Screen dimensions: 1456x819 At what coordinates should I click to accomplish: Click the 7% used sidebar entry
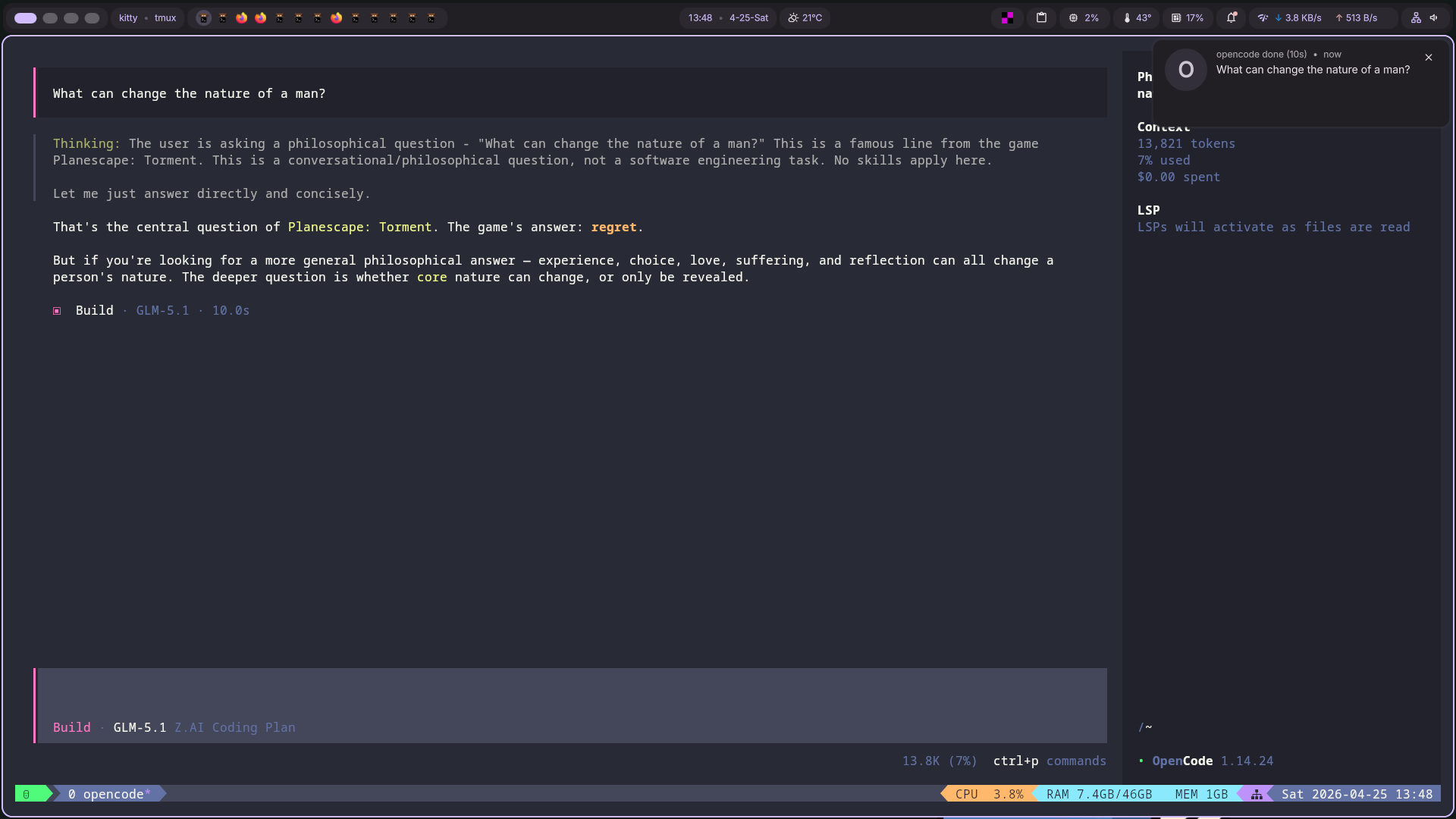point(1163,160)
